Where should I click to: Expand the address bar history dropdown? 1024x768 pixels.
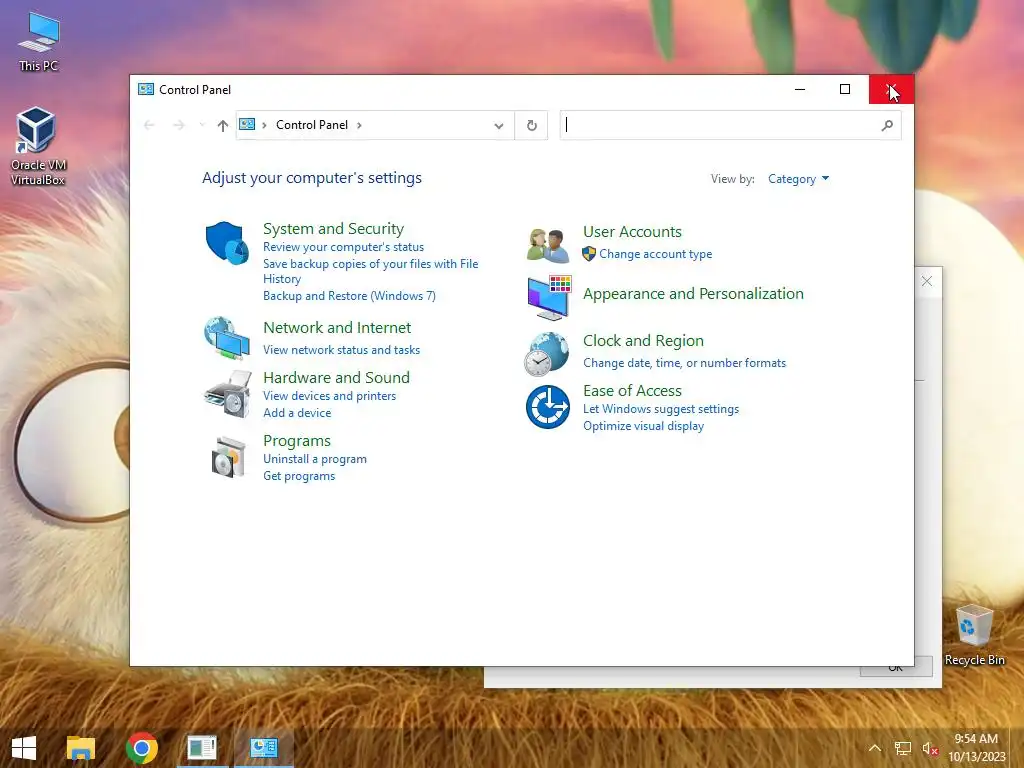coord(499,125)
